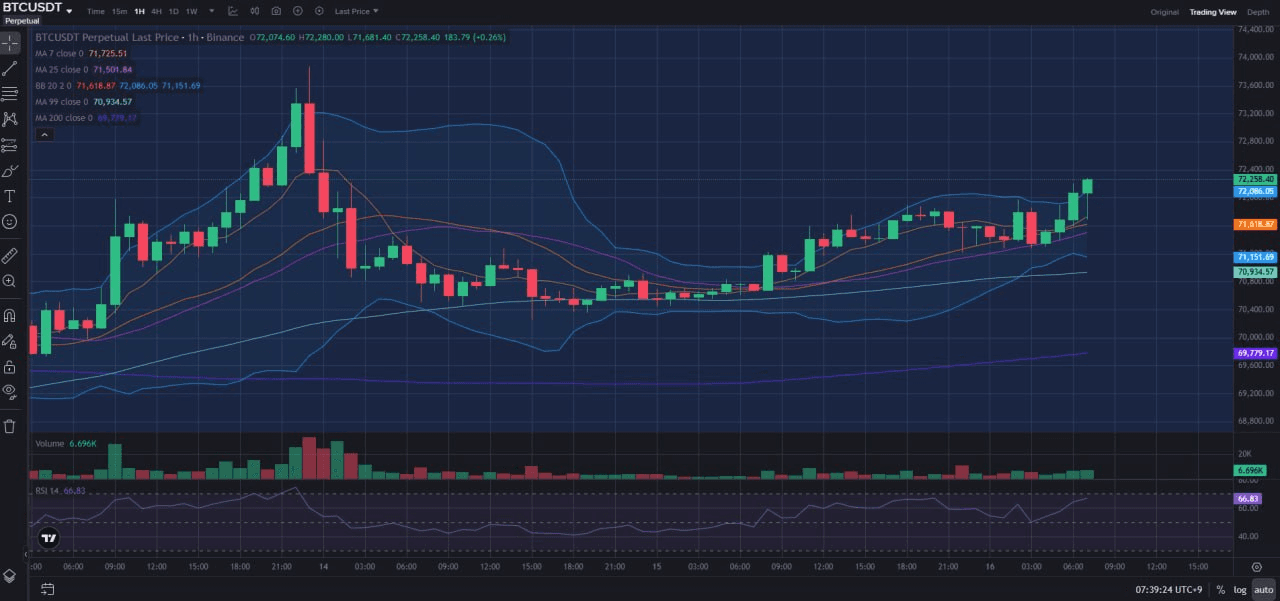This screenshot has width=1280, height=601.
Task: Toggle auto scale mode
Action: (x=1264, y=590)
